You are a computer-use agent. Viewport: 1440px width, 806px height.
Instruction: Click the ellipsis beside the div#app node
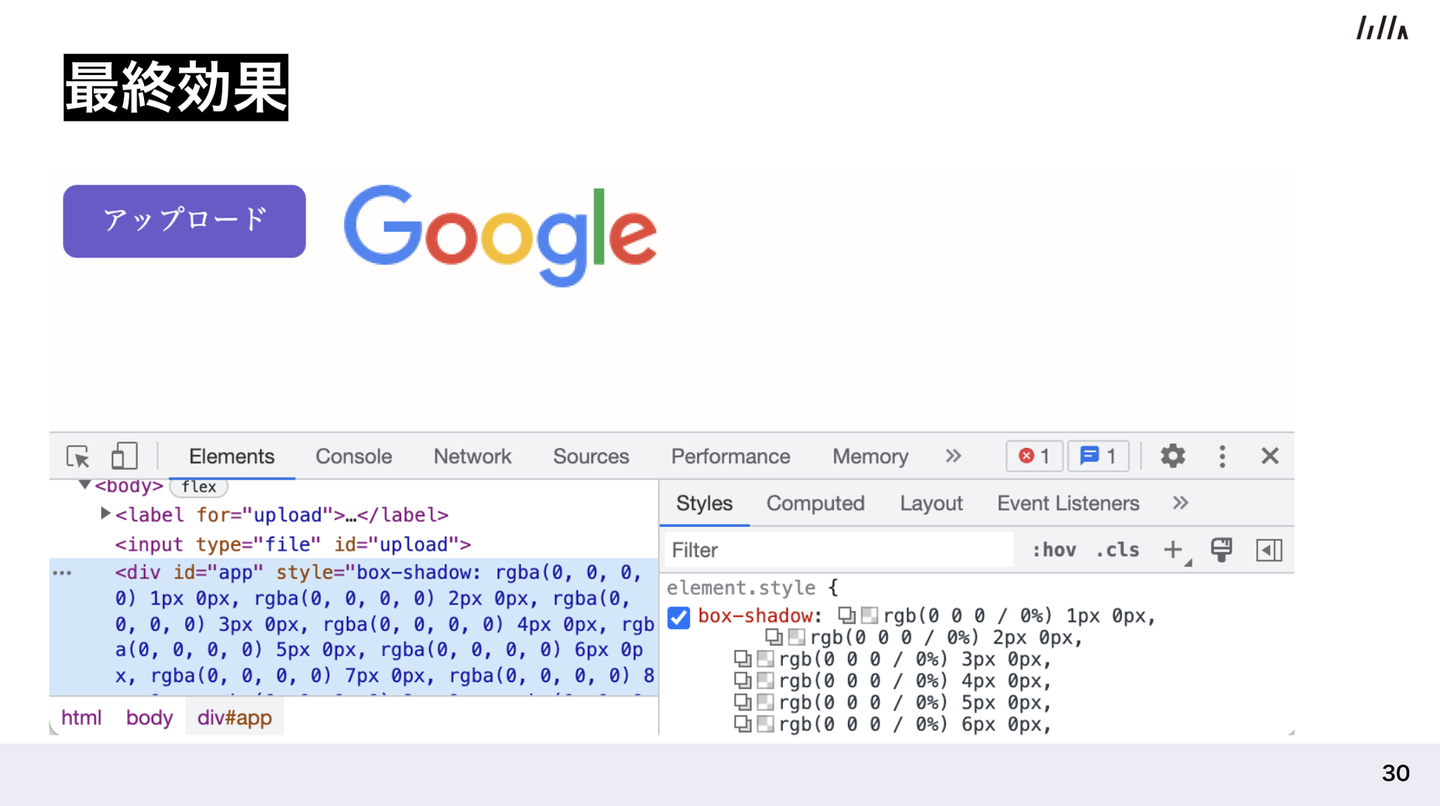(x=62, y=573)
